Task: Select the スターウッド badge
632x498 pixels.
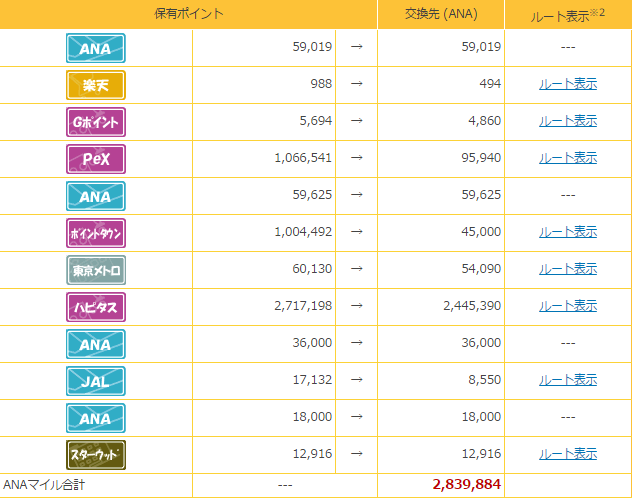Action: coord(96,455)
